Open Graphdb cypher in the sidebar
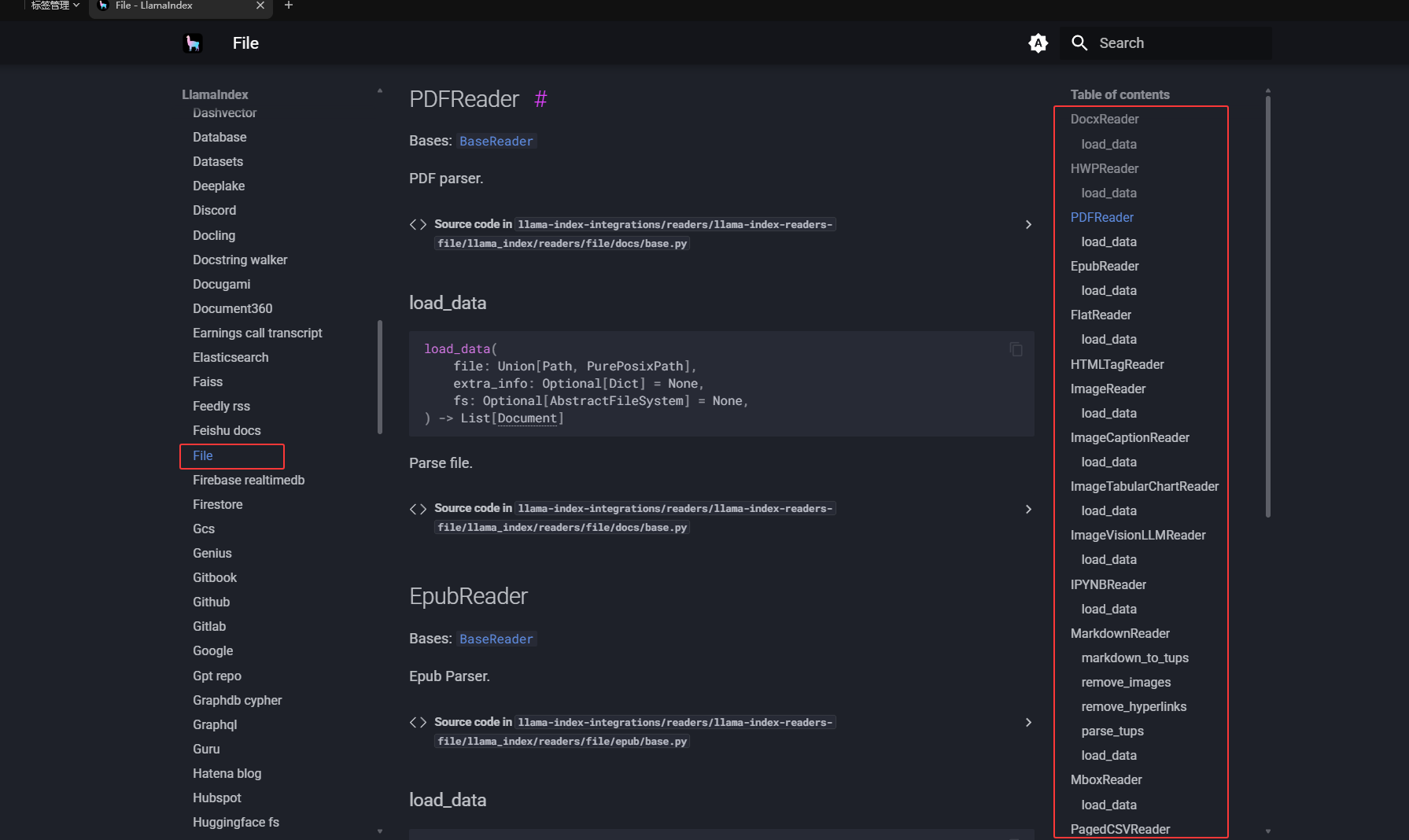This screenshot has height=840, width=1409. click(x=237, y=700)
